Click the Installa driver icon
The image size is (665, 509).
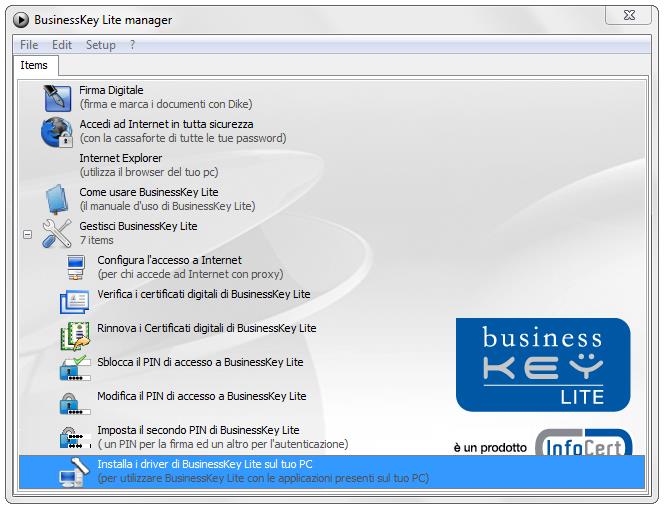click(x=75, y=471)
